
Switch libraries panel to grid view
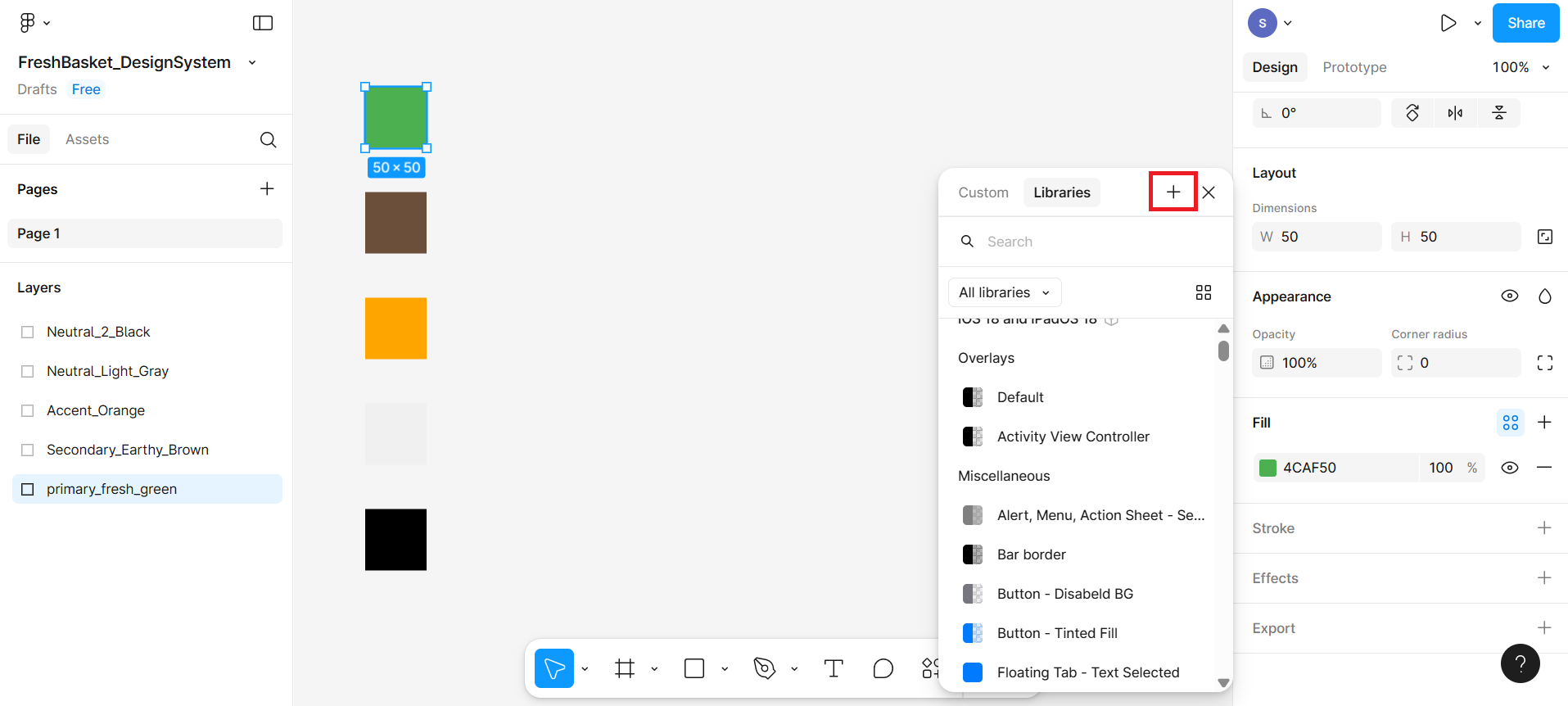(x=1203, y=292)
